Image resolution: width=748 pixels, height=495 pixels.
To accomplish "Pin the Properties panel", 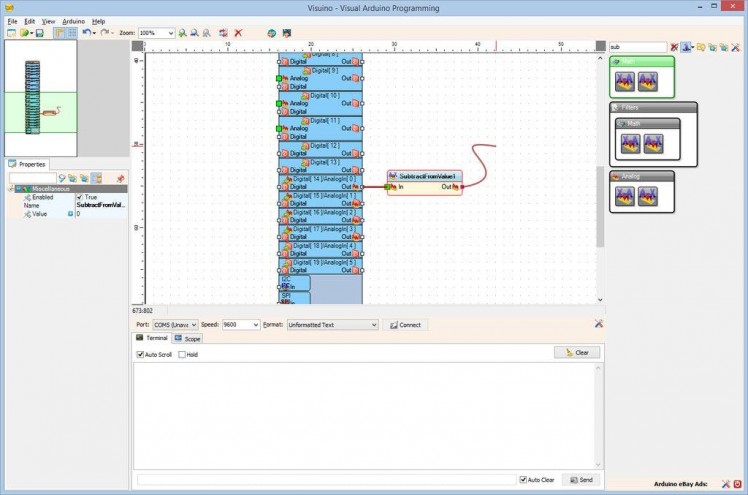I will [x=121, y=177].
